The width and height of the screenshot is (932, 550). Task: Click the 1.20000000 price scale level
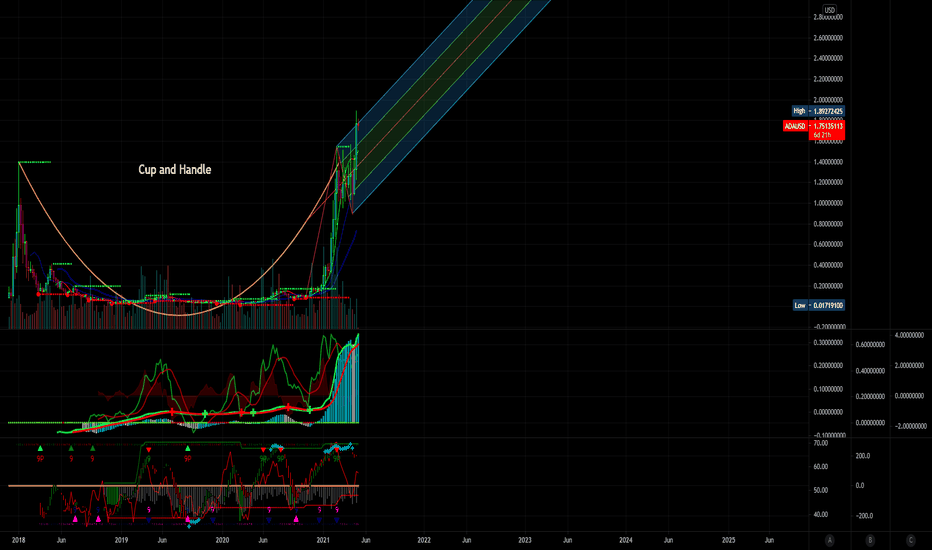[828, 183]
